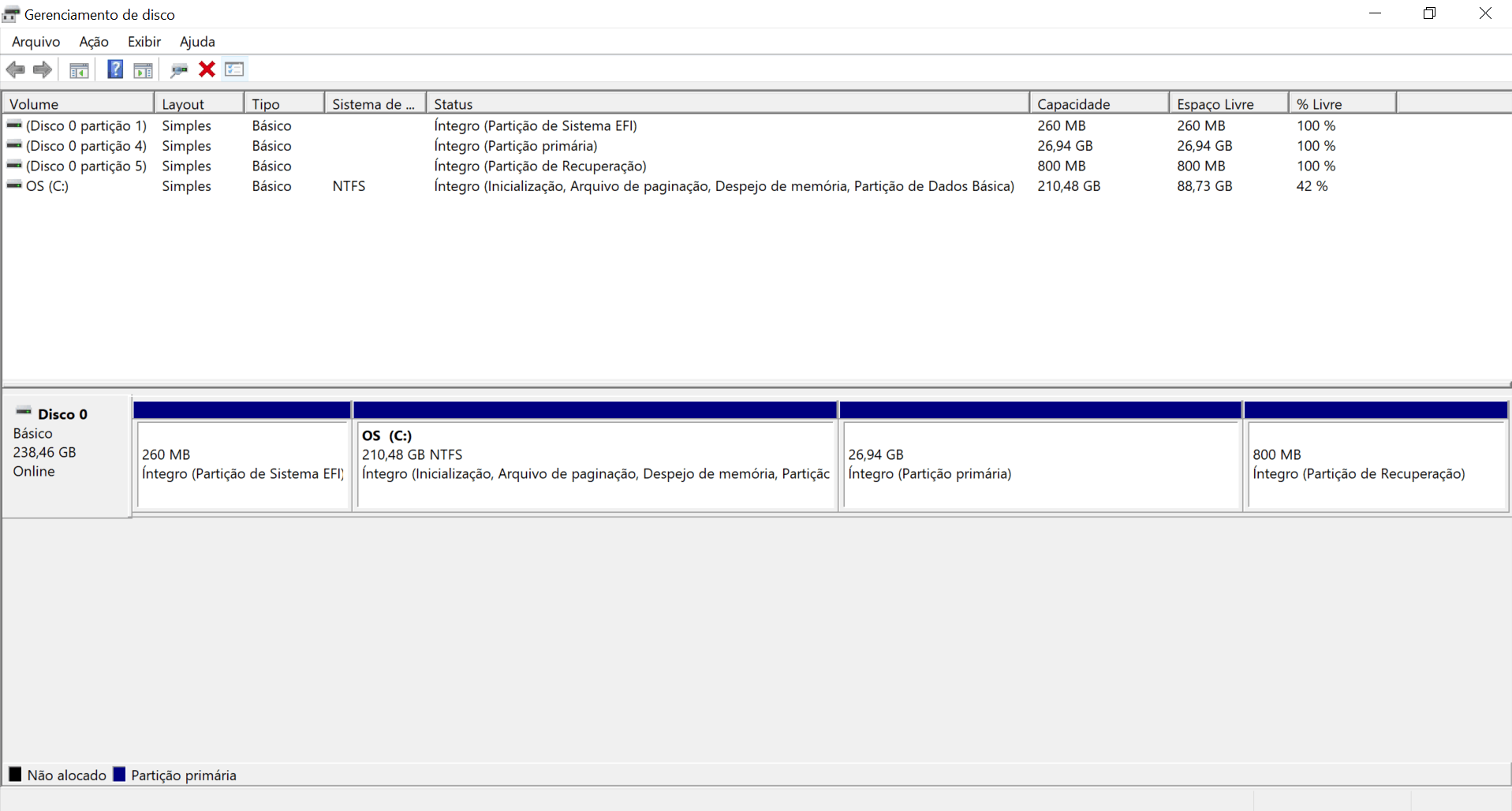The width and height of the screenshot is (1512, 811).
Task: Click the Disk Management title bar icon
Action: pyautogui.click(x=11, y=14)
